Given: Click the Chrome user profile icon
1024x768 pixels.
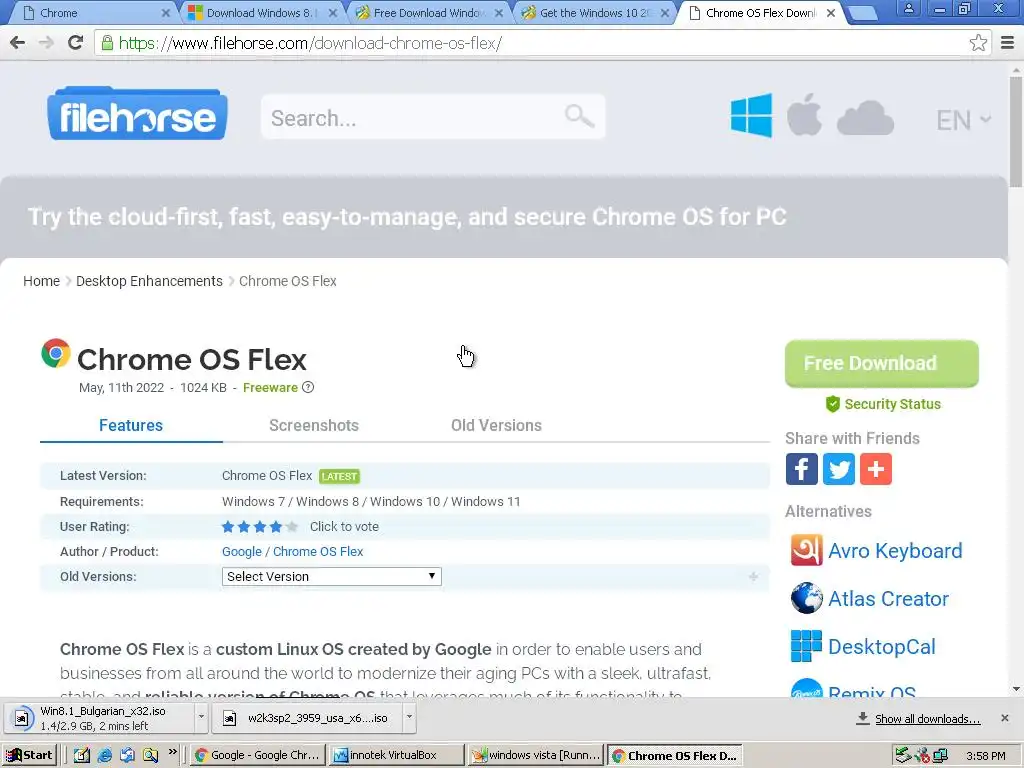Looking at the screenshot, I should [x=908, y=9].
